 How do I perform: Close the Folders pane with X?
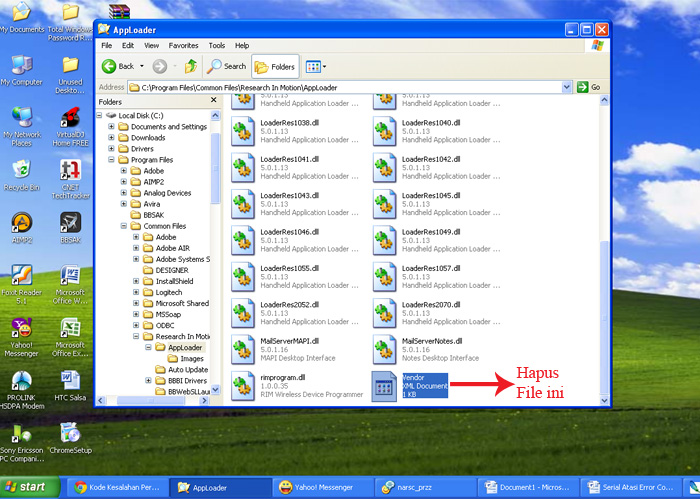pyautogui.click(x=212, y=102)
